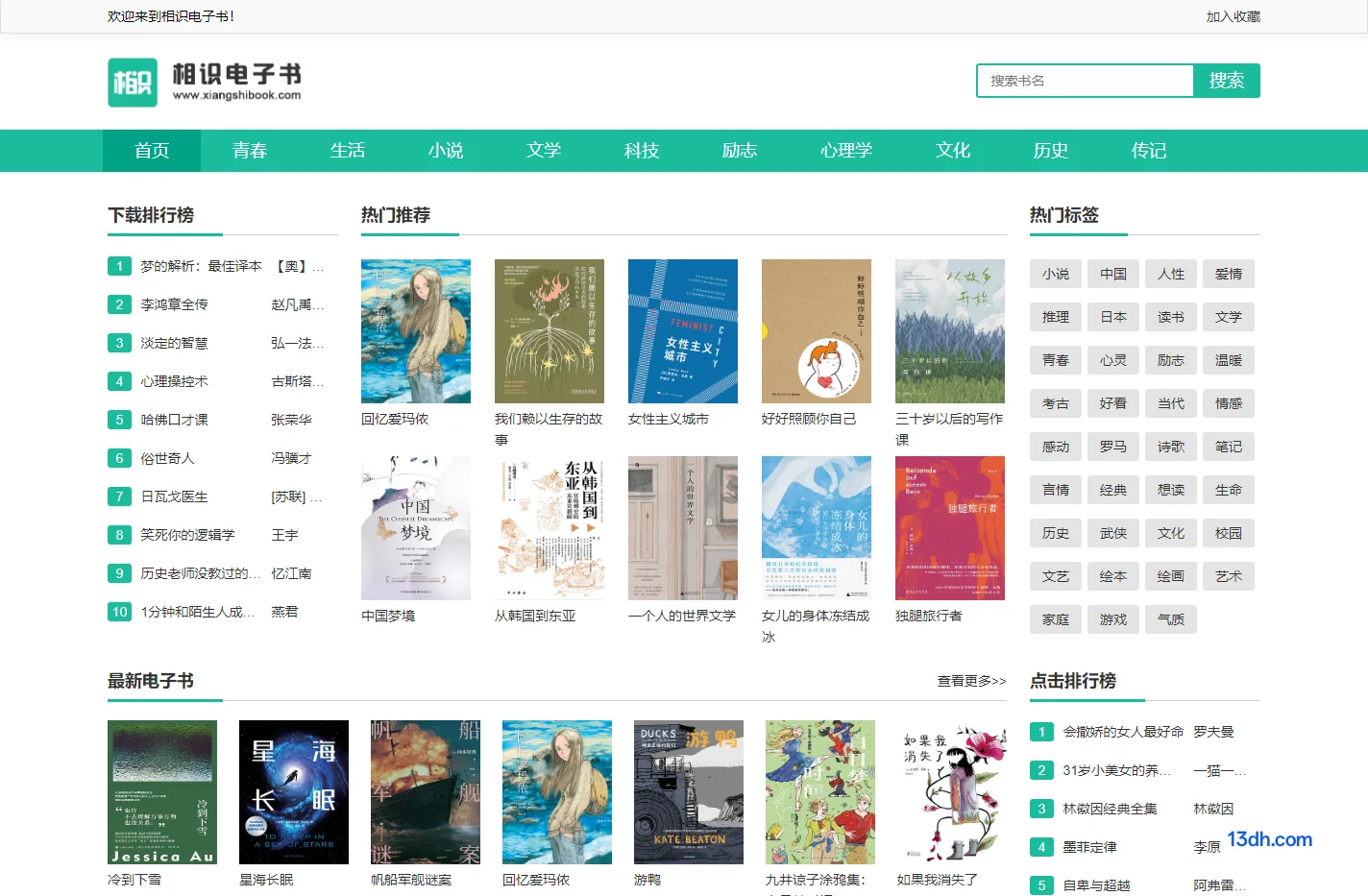Select the 中国 hot tag
Viewport: 1368px width, 896px height.
[x=1113, y=274]
